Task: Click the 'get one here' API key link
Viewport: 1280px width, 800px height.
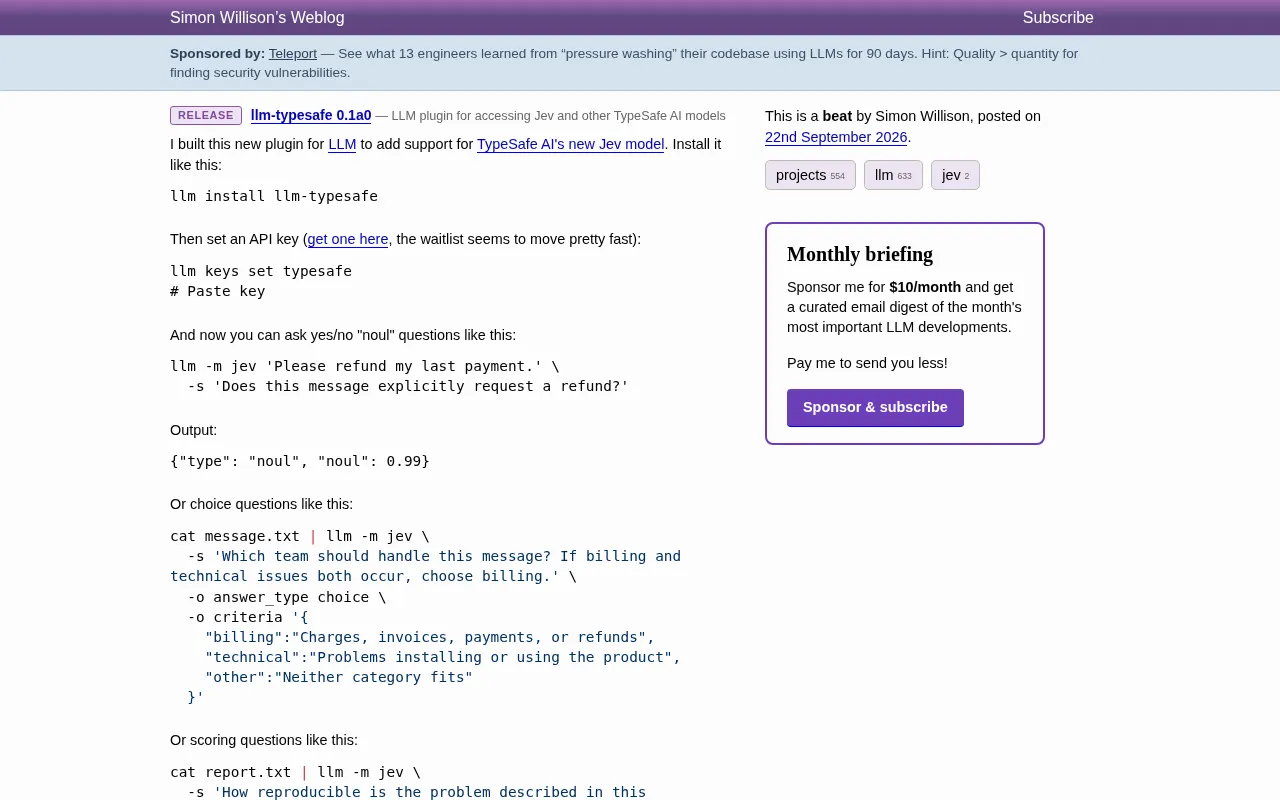Action: [x=348, y=239]
